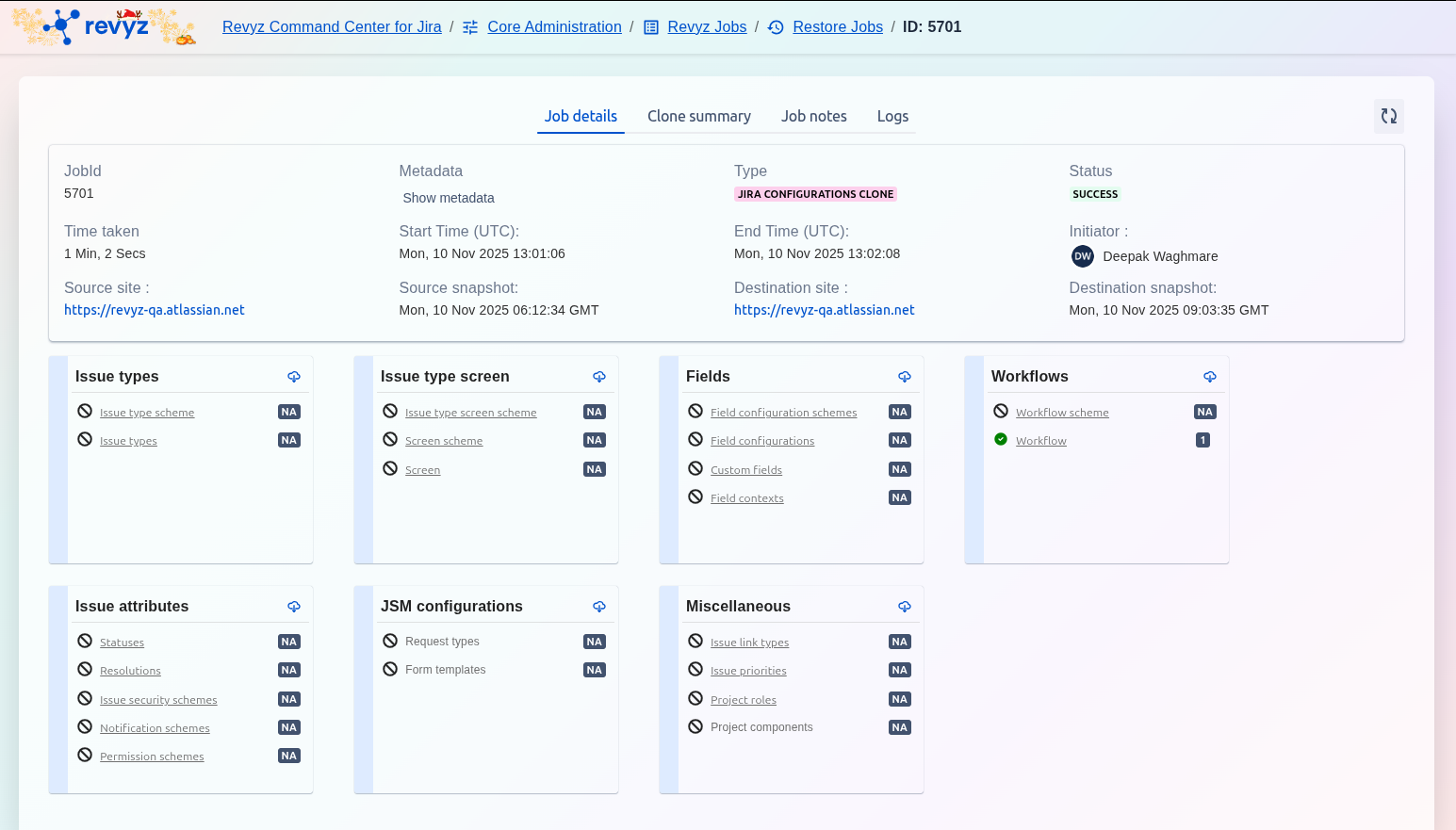
Task: Click the download icon on Issue attributes card
Action: [294, 607]
